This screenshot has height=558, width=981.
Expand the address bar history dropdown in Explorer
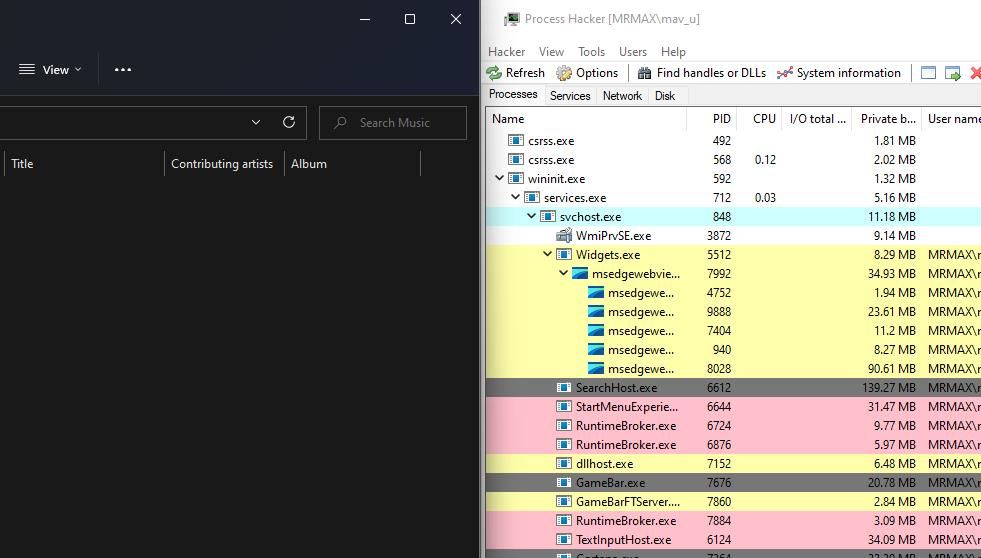256,123
